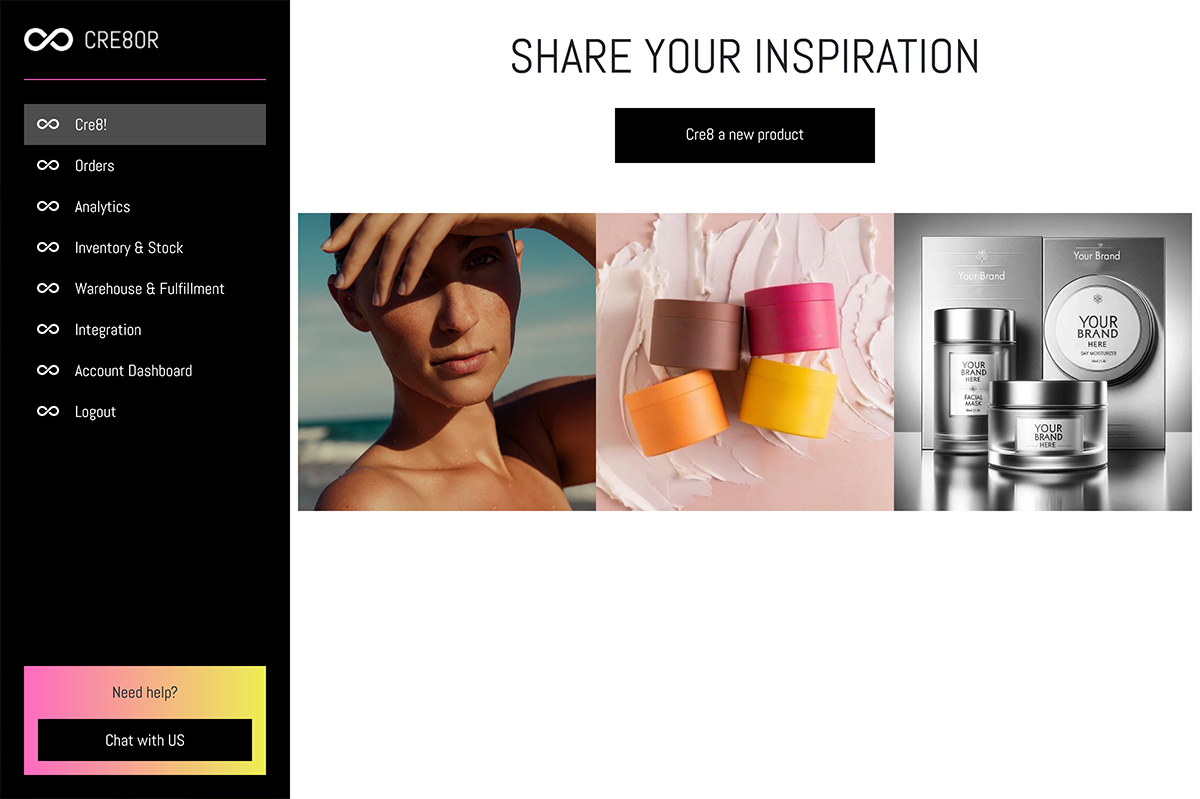Click the infinity icon beside Cre8!
The height and width of the screenshot is (799, 1200).
pyautogui.click(x=48, y=125)
